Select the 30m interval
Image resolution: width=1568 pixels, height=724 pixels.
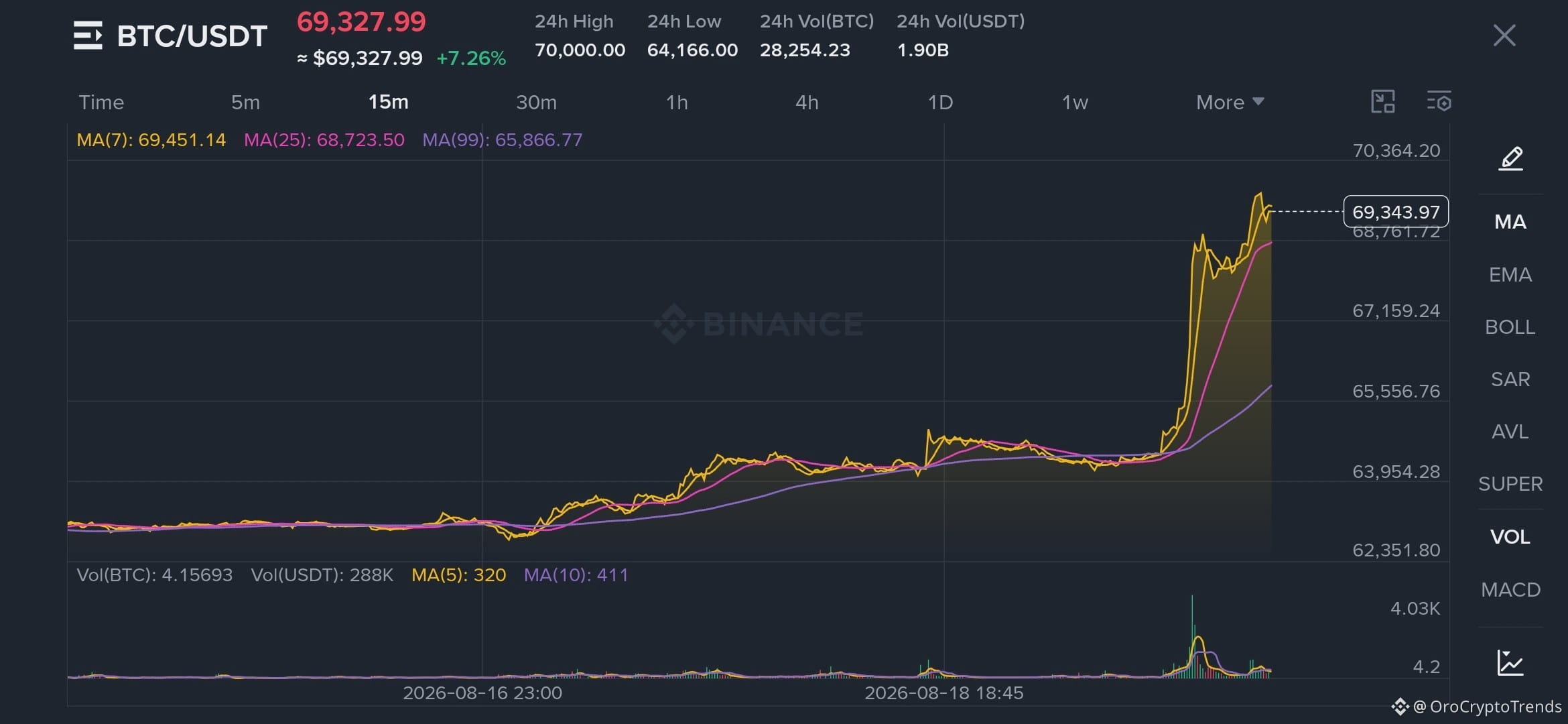click(536, 103)
